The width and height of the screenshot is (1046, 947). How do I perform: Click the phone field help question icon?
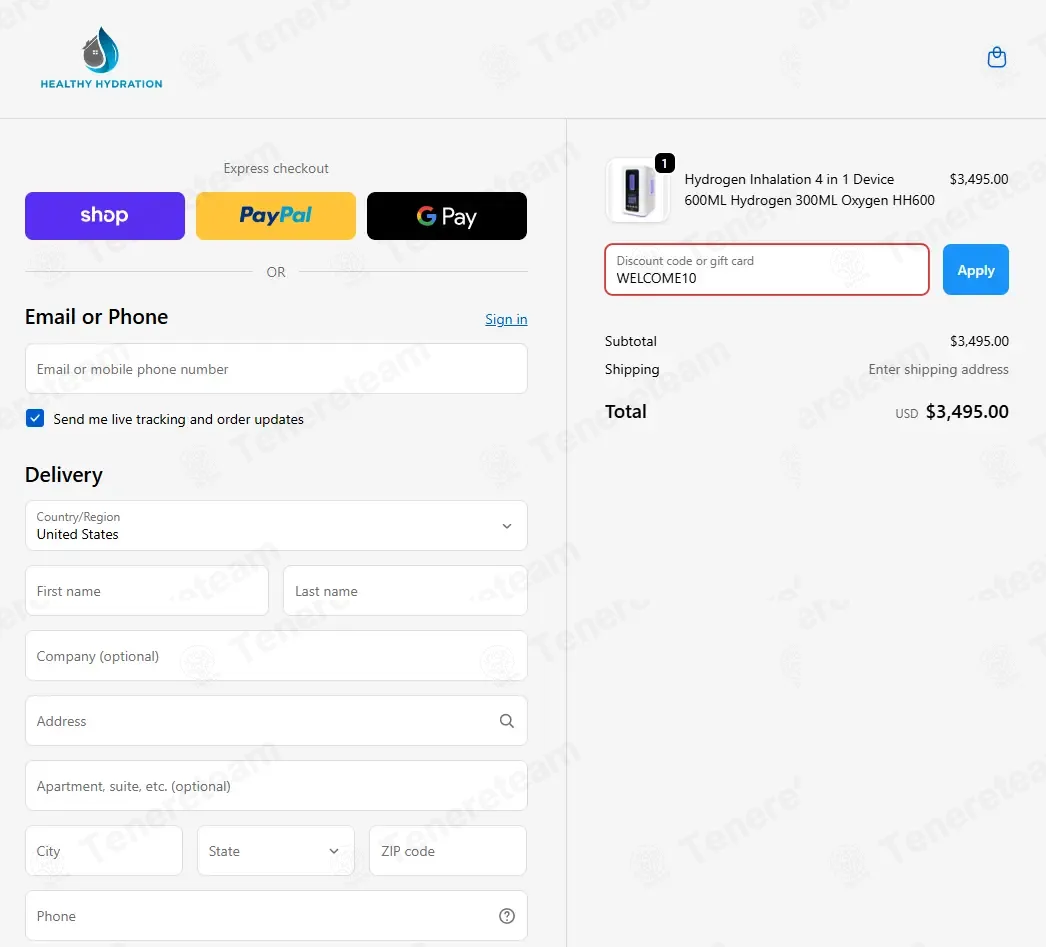click(x=507, y=916)
